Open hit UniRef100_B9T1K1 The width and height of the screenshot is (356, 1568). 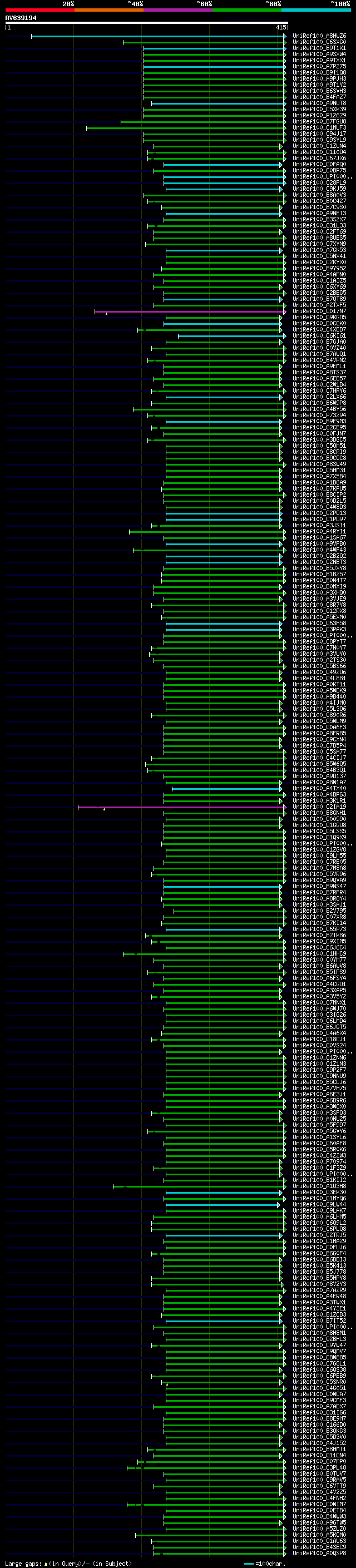click(319, 49)
